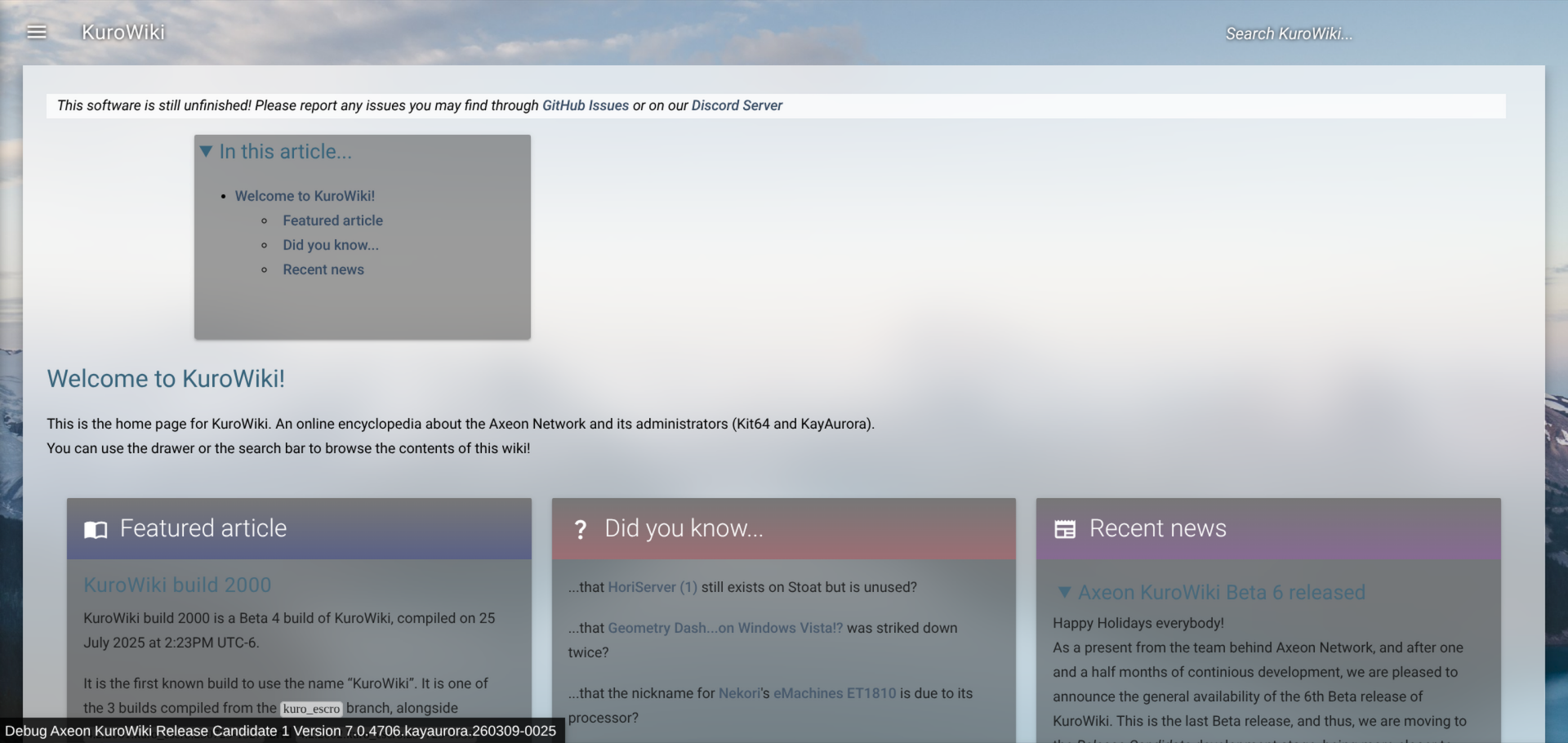Jump to Did you know... in contents
1568x743 pixels.
coord(331,245)
